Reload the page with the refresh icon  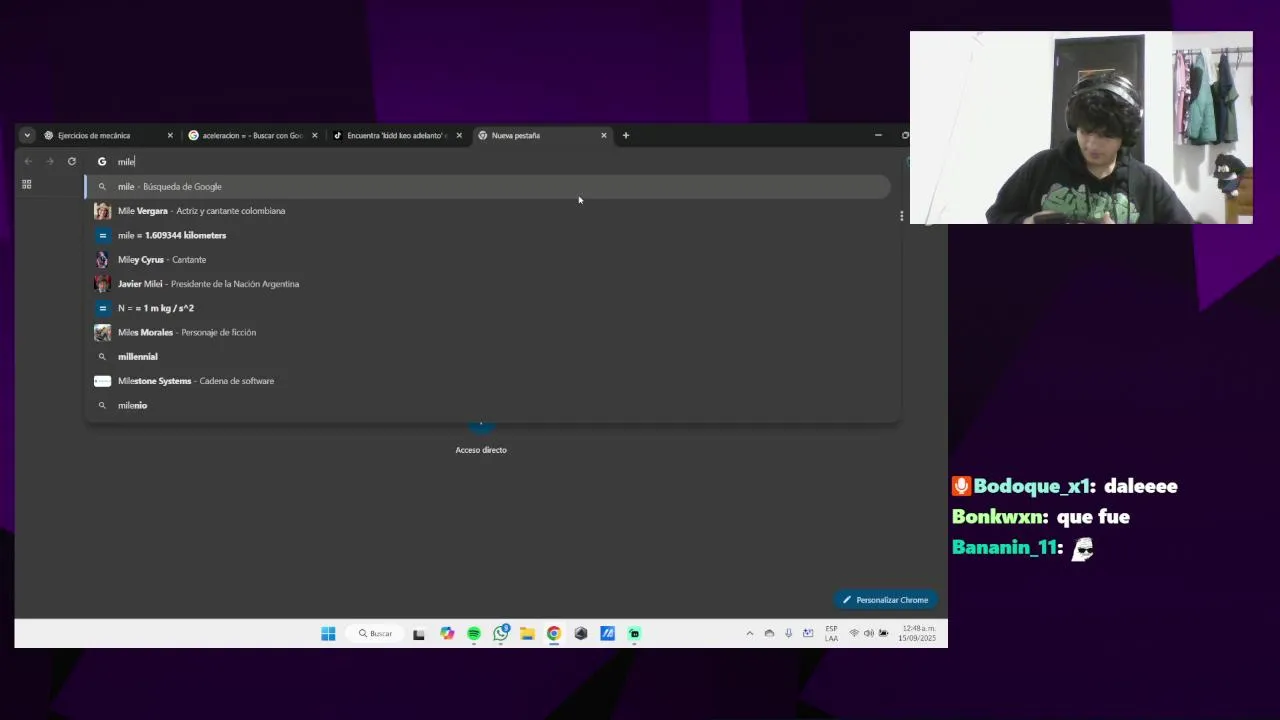pos(72,161)
